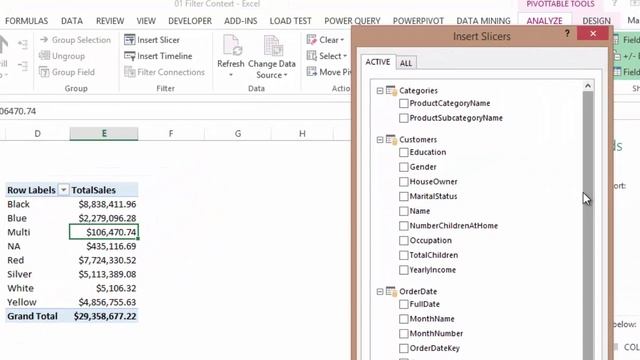The height and width of the screenshot is (360, 640).
Task: Select column F header
Action: (x=171, y=133)
